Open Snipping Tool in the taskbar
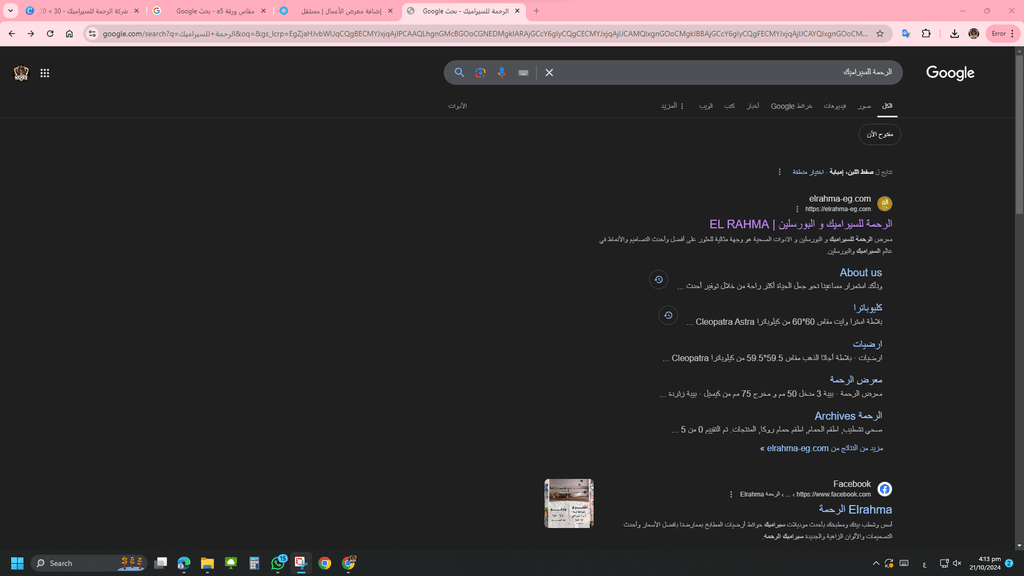This screenshot has height=576, width=1024. [301, 563]
